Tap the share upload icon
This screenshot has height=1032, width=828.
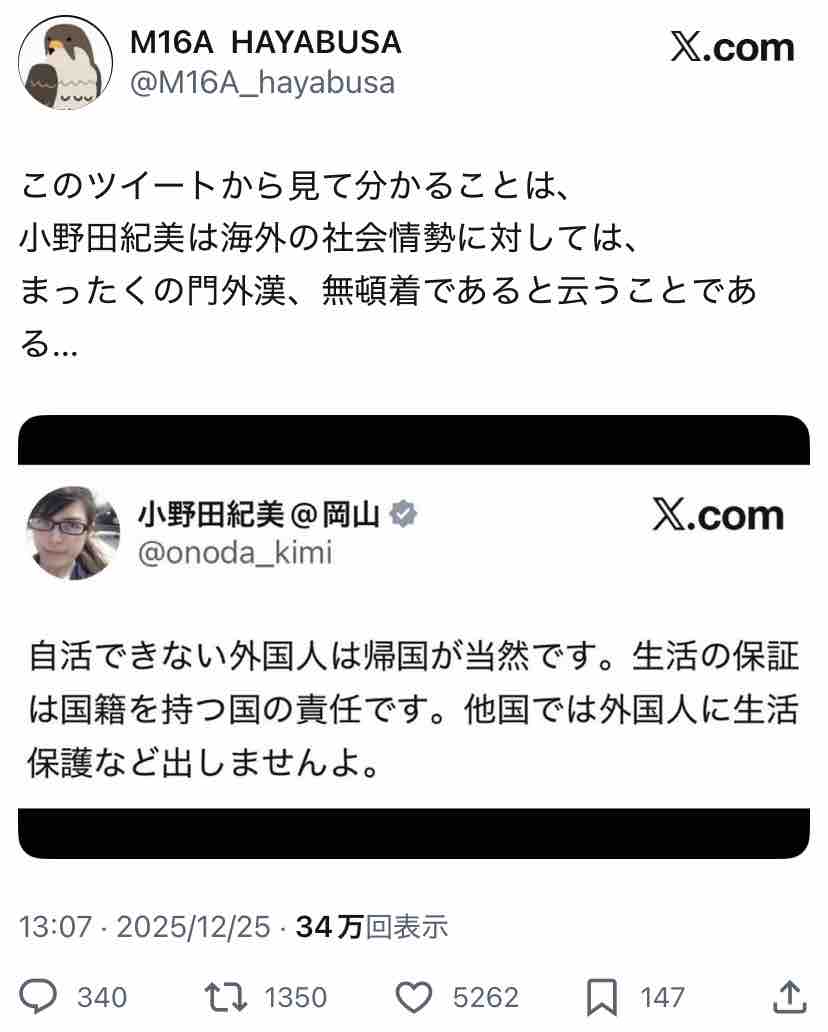789,996
